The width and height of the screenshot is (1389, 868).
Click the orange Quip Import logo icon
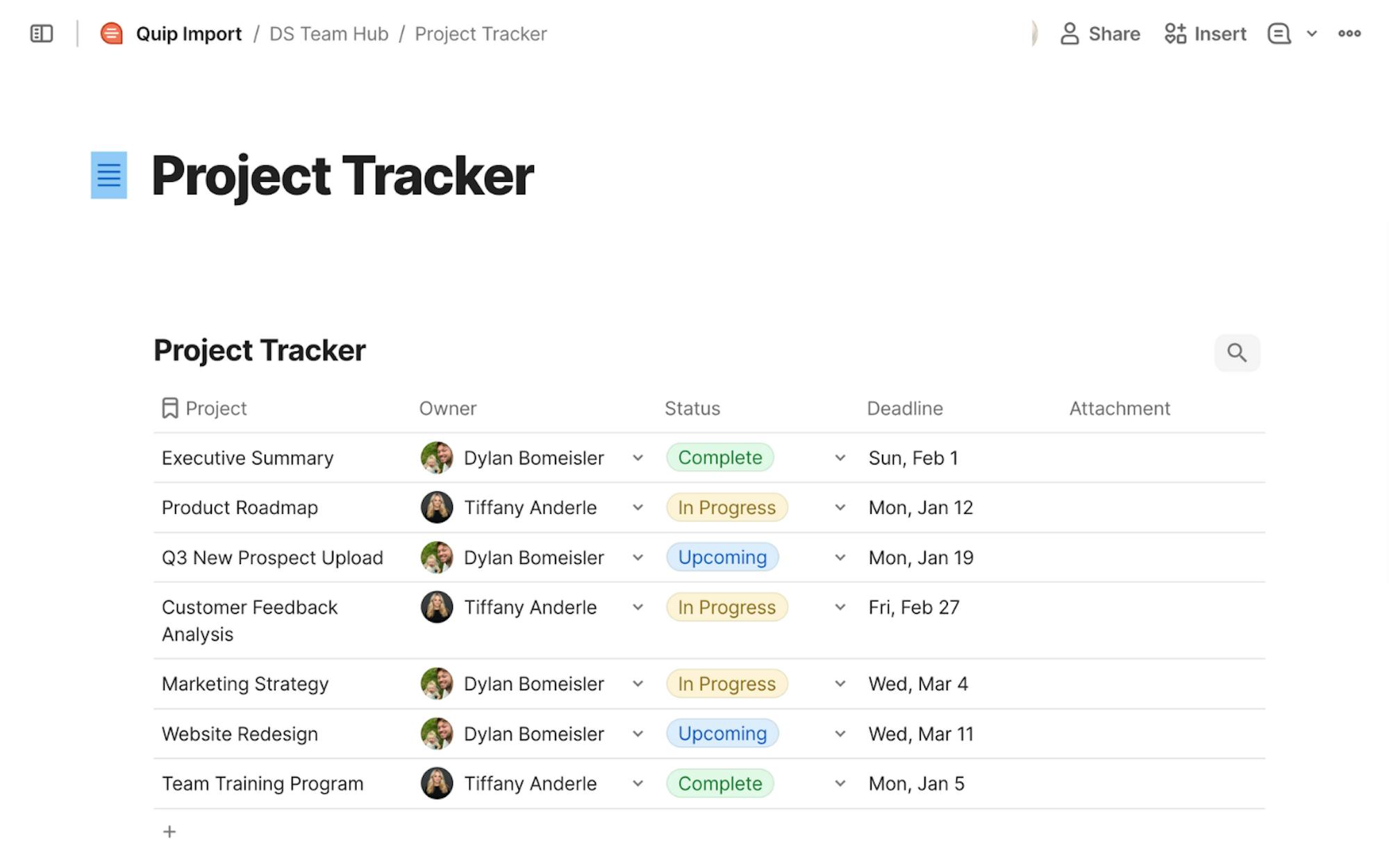(111, 33)
